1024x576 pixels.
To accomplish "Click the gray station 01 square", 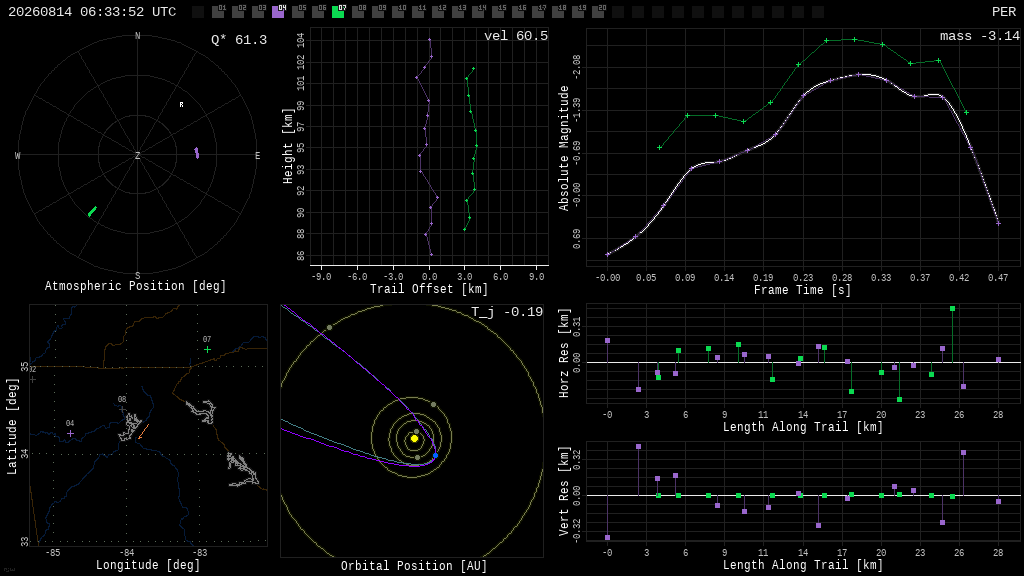I will click(218, 11).
